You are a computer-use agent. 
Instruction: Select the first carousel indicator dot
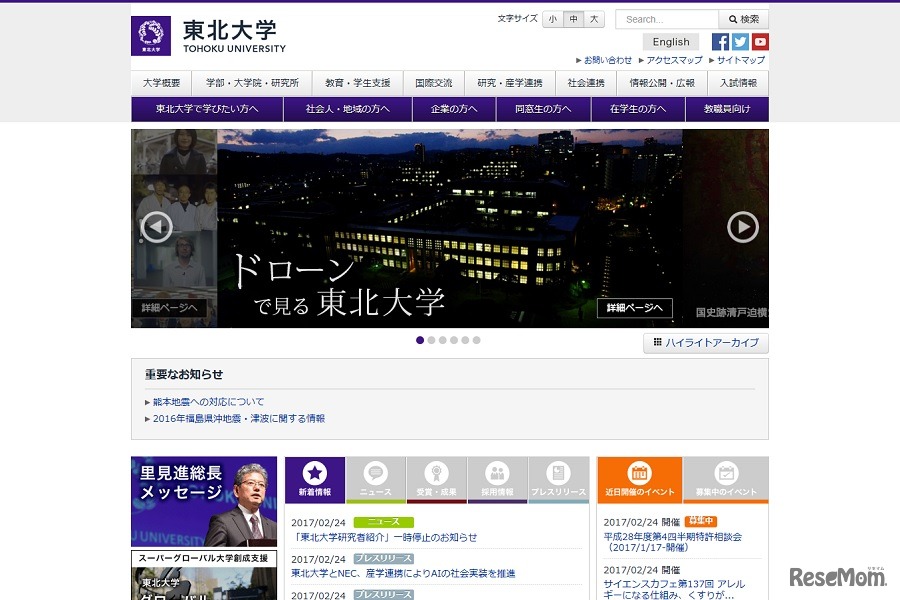point(420,340)
